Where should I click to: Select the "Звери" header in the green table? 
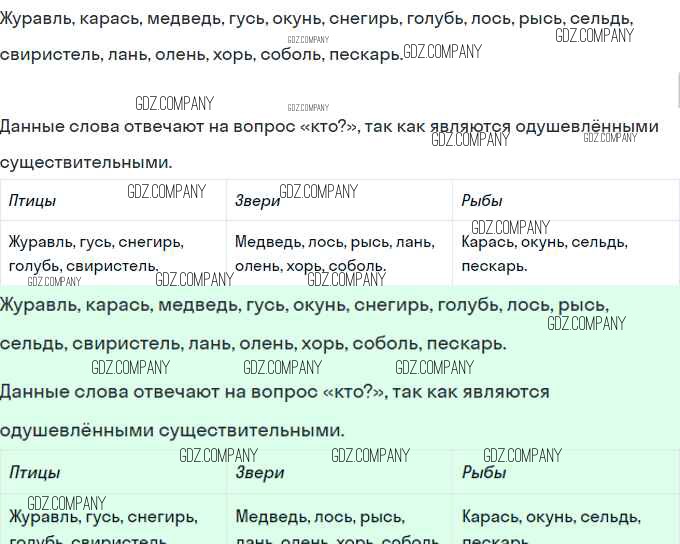click(260, 472)
